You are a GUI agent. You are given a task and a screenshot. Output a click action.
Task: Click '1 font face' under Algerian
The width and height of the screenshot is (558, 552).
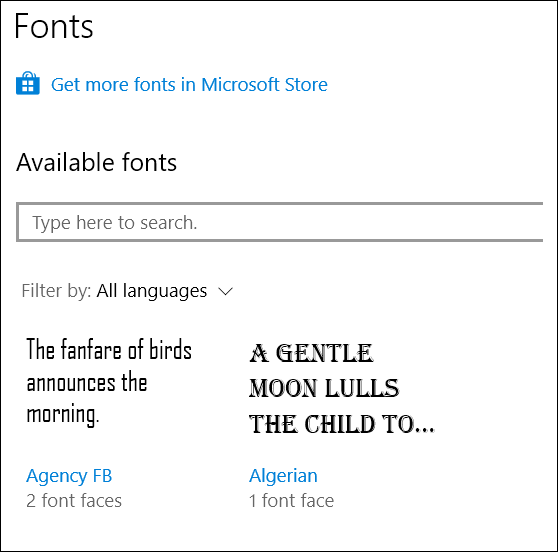(x=291, y=501)
